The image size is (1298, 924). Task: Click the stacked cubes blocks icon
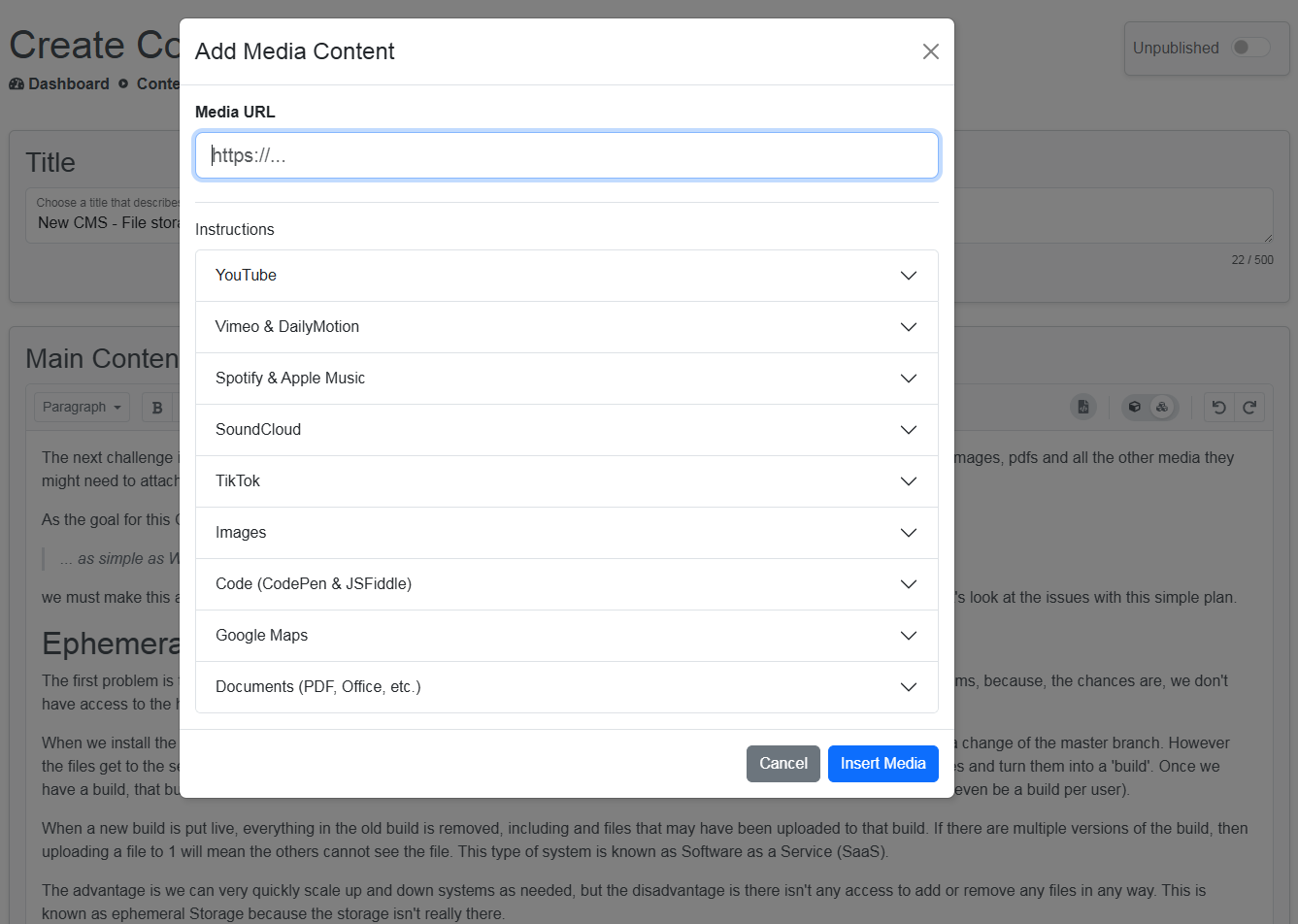[1162, 407]
